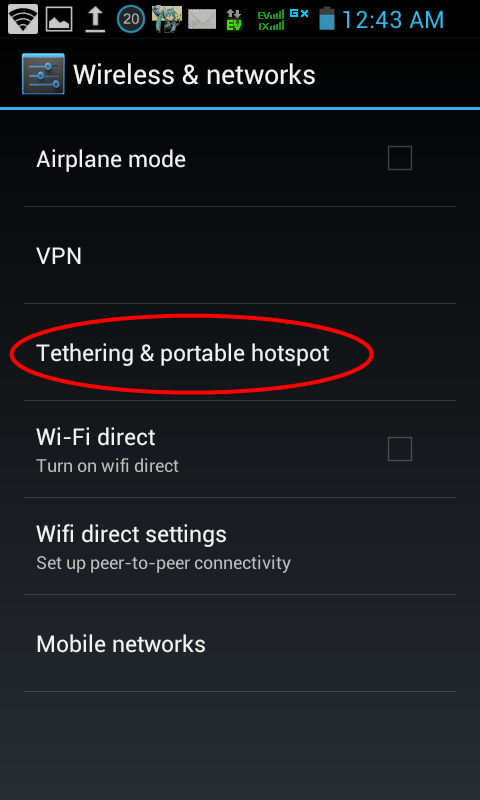This screenshot has width=480, height=800.
Task: Tap the Wi-Fi direct row label
Action: tap(96, 437)
